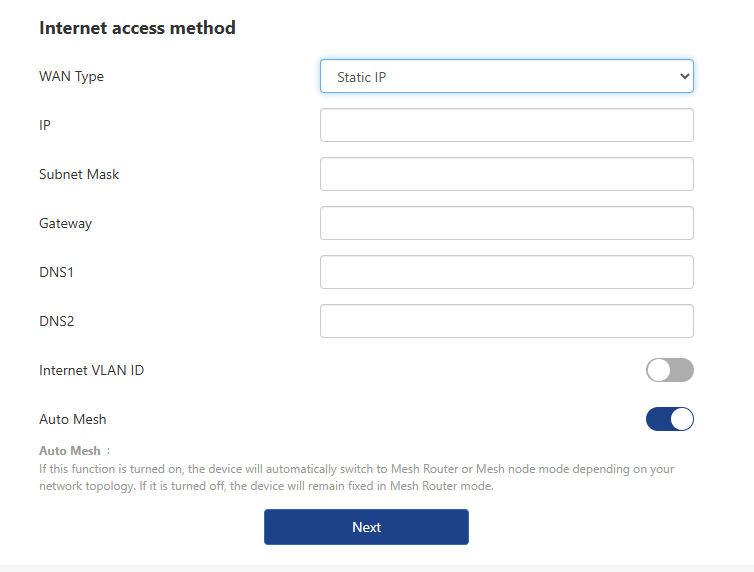Click the DNS2 input field
The height and width of the screenshot is (572, 754).
[x=506, y=321]
